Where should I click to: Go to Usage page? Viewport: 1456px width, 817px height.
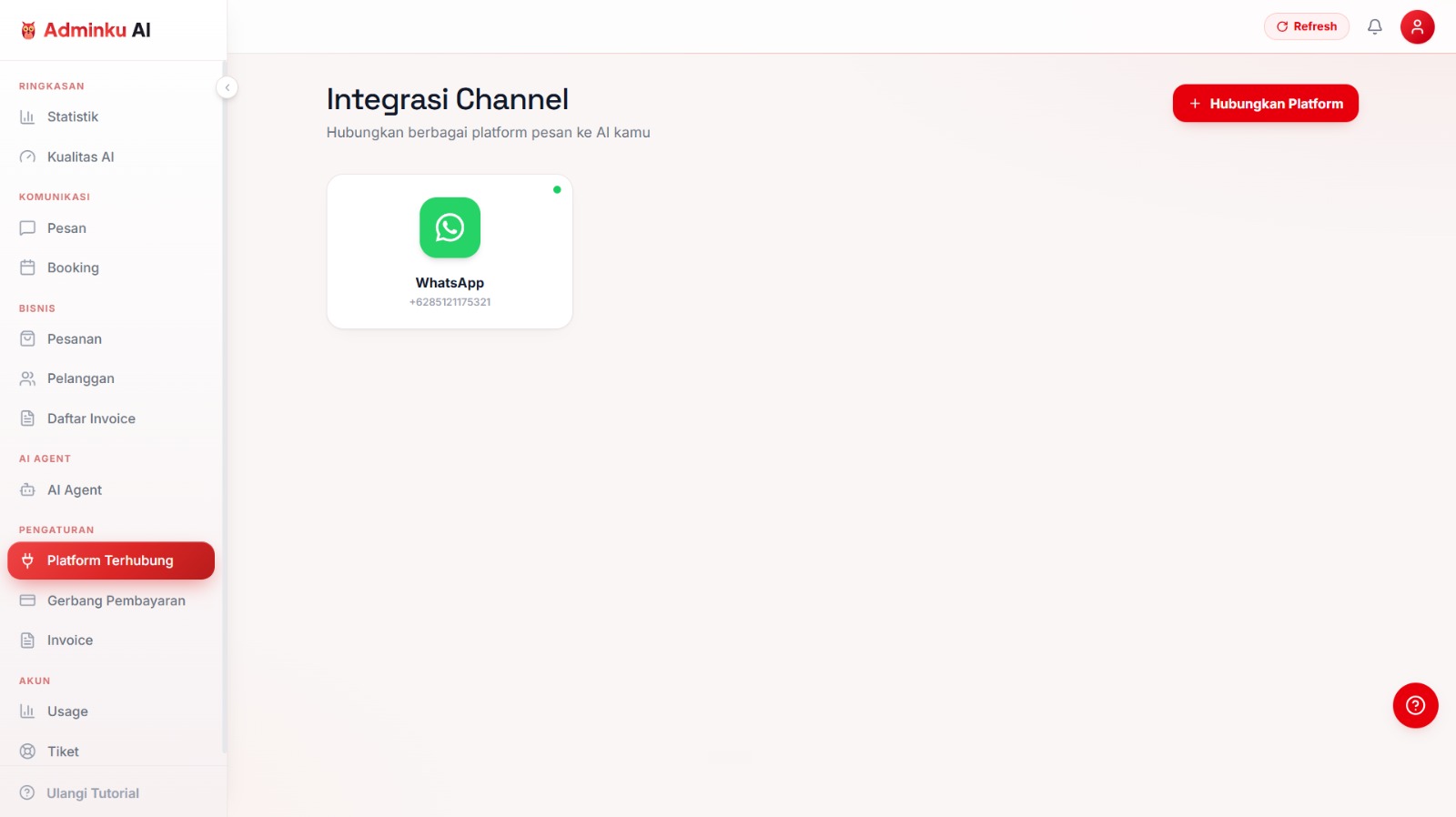(x=111, y=711)
